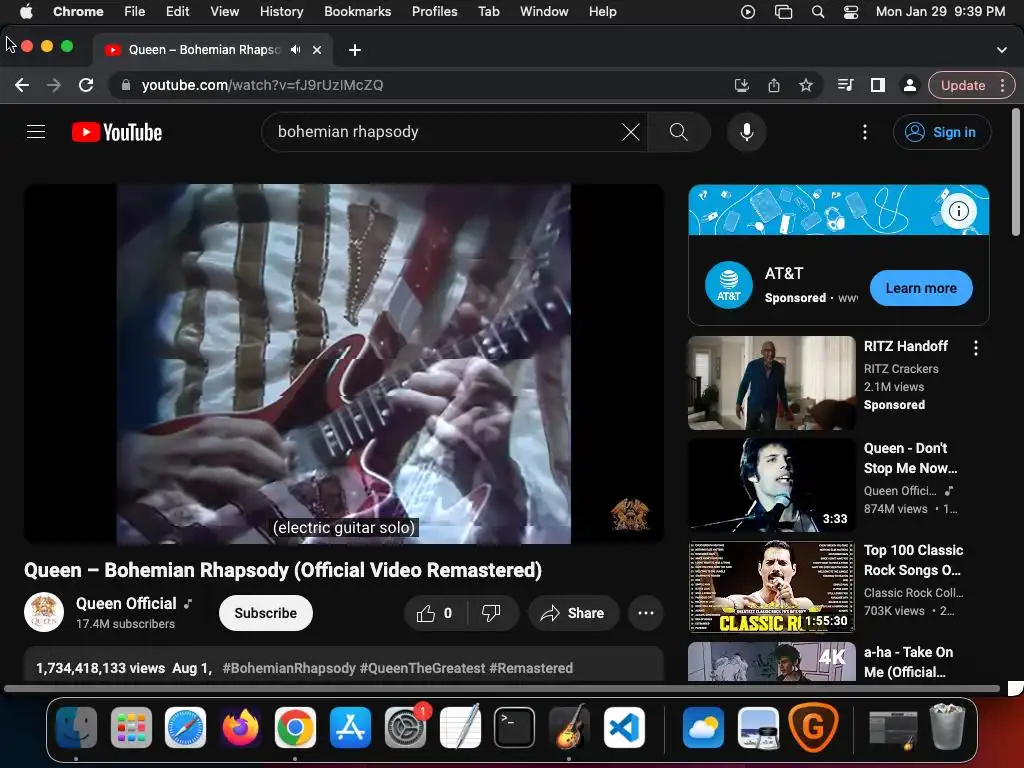Go back with browser back arrow
The height and width of the screenshot is (768, 1024).
[x=22, y=85]
